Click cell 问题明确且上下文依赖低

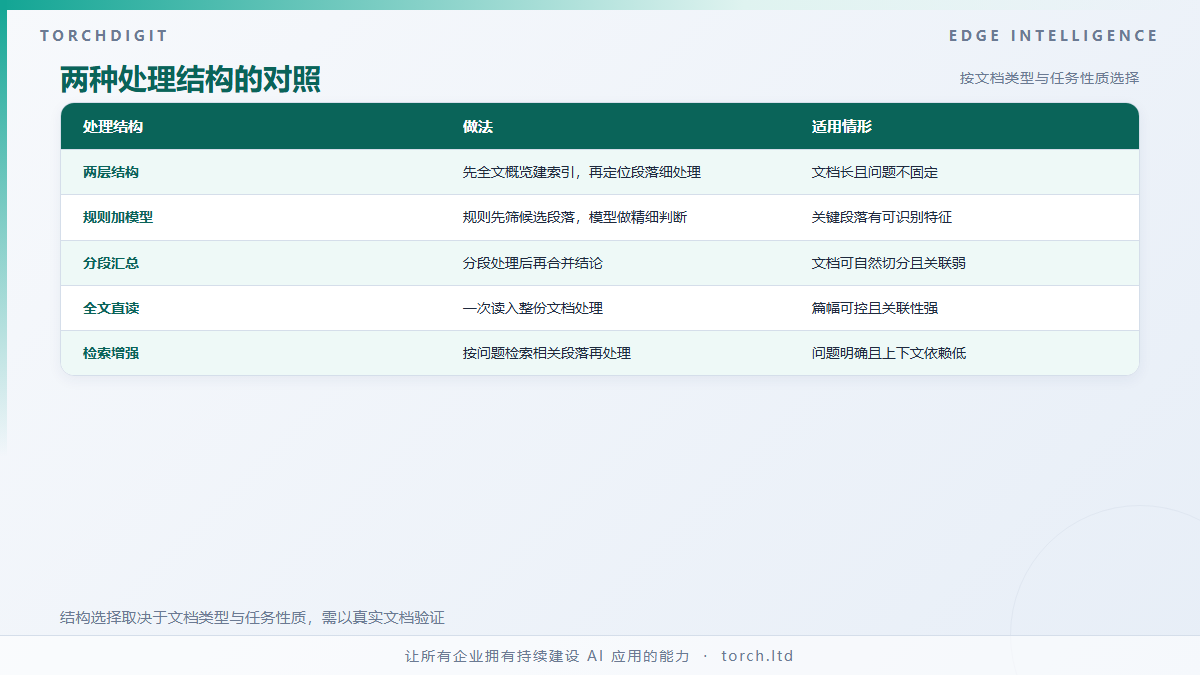tap(888, 353)
